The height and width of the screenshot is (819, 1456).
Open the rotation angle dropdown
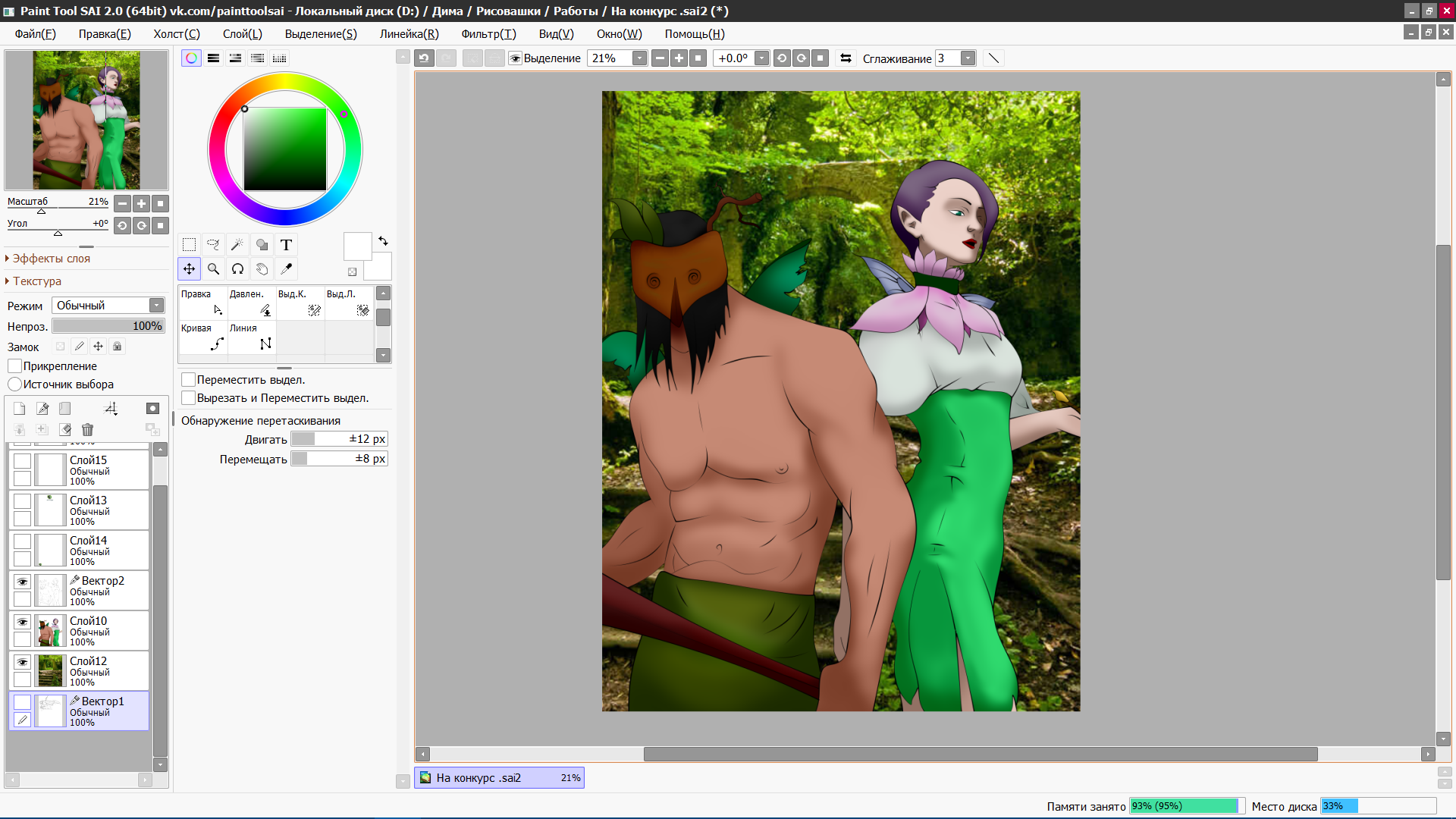point(761,58)
